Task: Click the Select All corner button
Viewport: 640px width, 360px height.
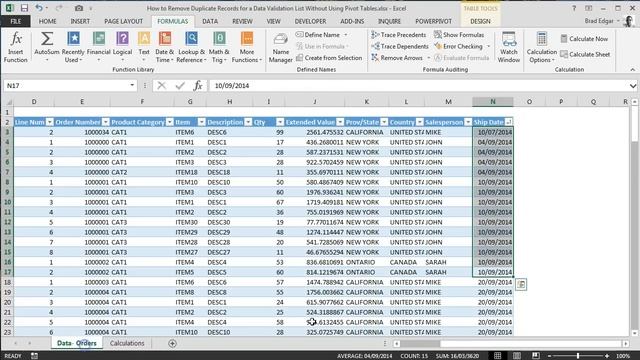Action: pyautogui.click(x=8, y=102)
